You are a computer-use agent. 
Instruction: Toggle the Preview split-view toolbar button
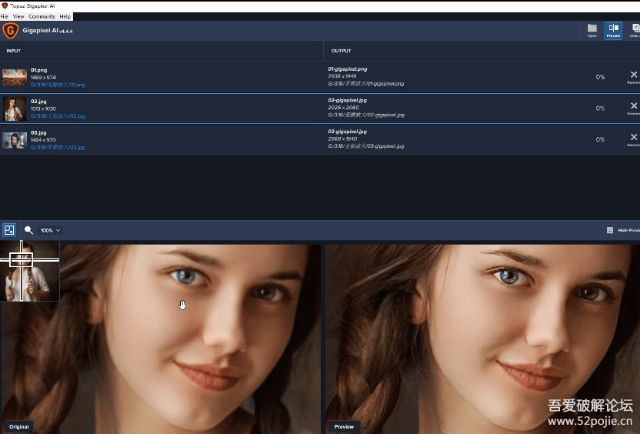click(613, 31)
